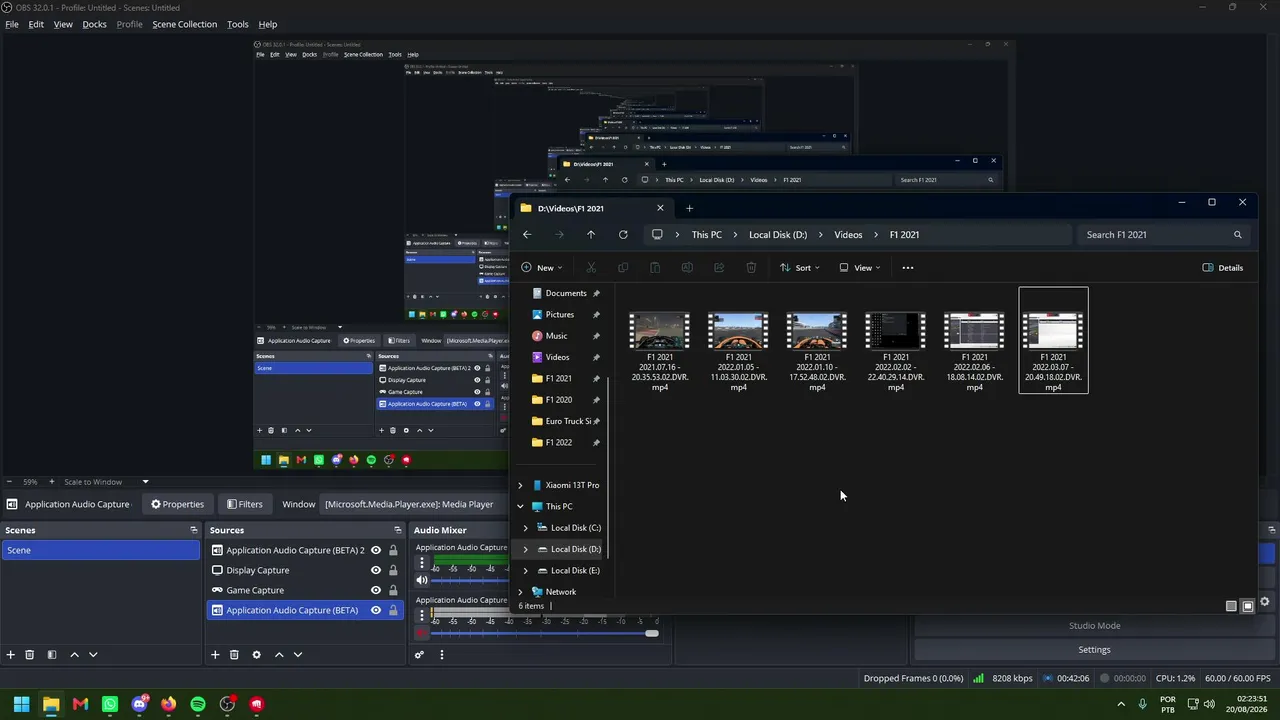
Task: Click the Filters button in source toolbar
Action: (x=245, y=504)
